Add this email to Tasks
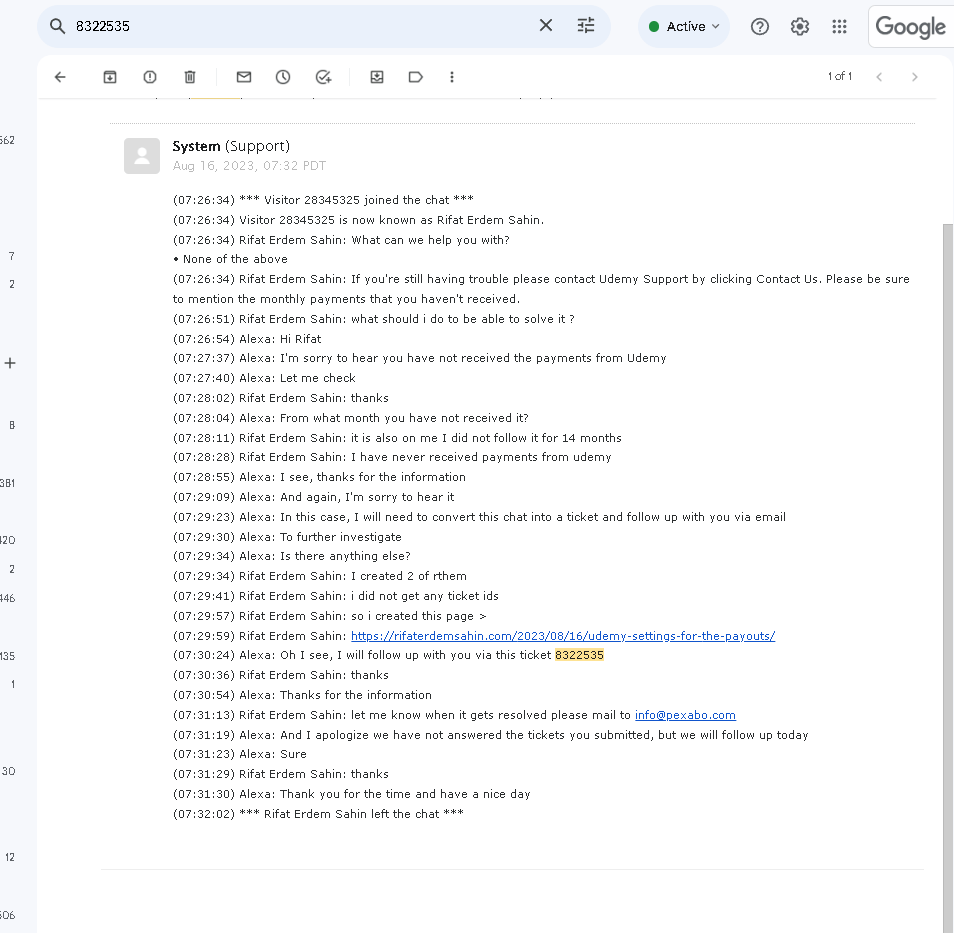 (x=323, y=77)
